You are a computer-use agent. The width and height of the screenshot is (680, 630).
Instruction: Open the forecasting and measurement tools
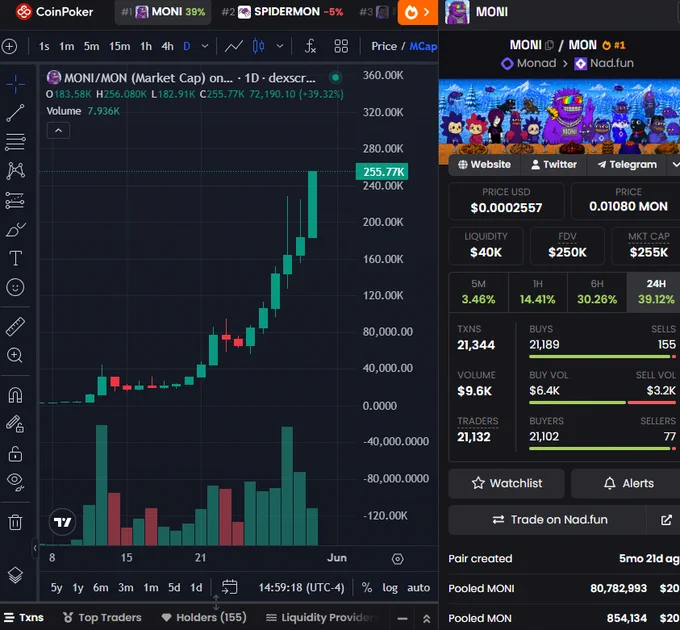point(16,200)
